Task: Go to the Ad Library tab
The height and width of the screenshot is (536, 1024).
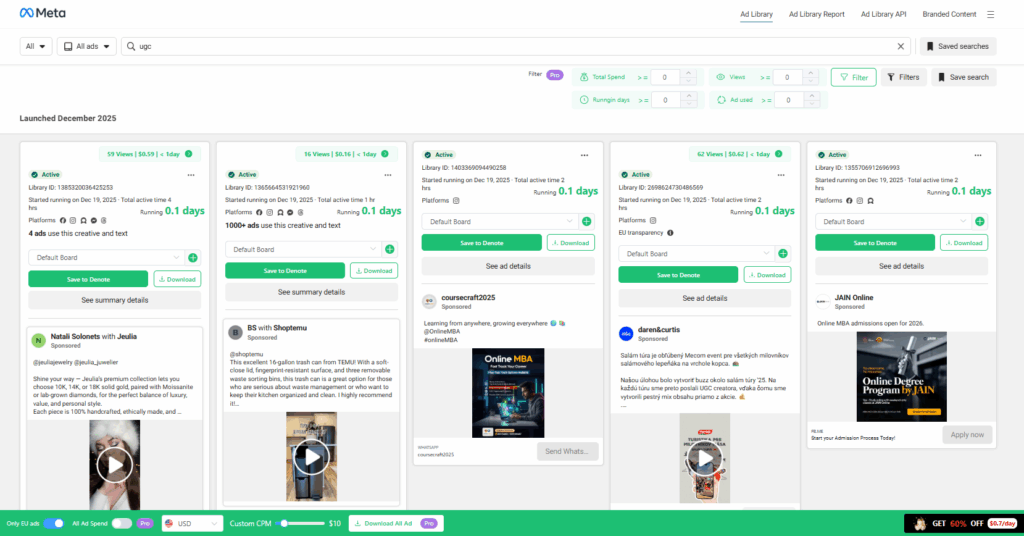Action: pyautogui.click(x=756, y=14)
